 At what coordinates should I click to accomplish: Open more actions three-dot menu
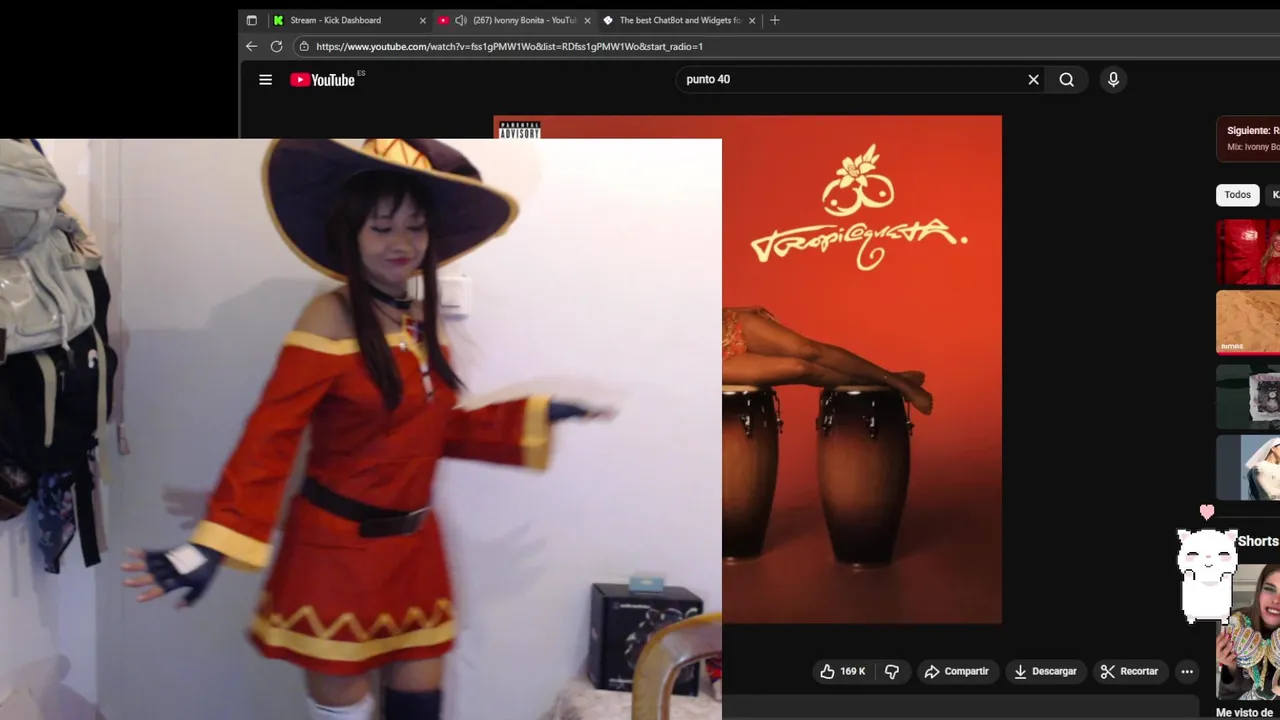point(1186,671)
